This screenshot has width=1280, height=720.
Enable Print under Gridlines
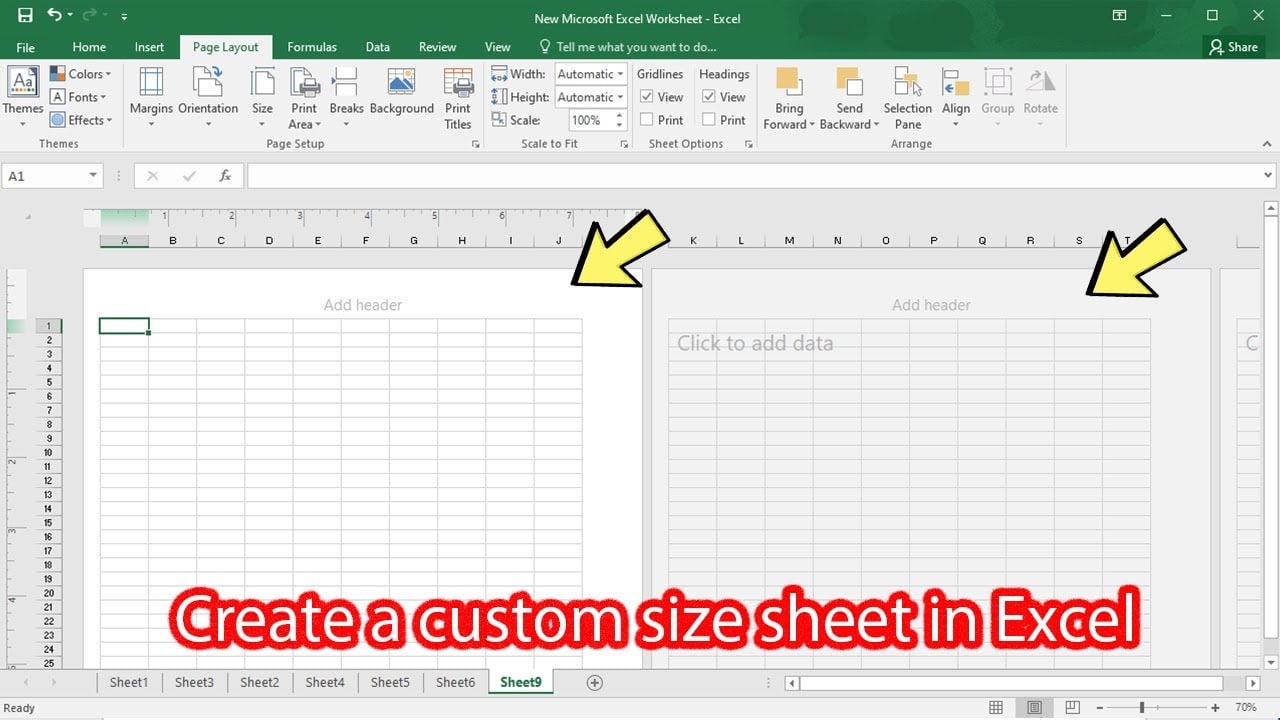point(647,119)
